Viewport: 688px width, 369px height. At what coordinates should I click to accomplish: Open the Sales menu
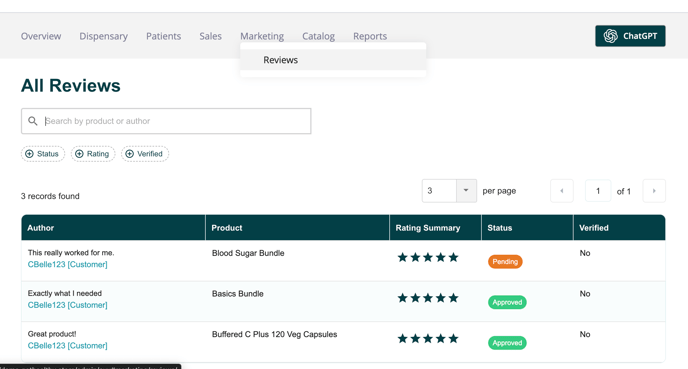coord(210,36)
